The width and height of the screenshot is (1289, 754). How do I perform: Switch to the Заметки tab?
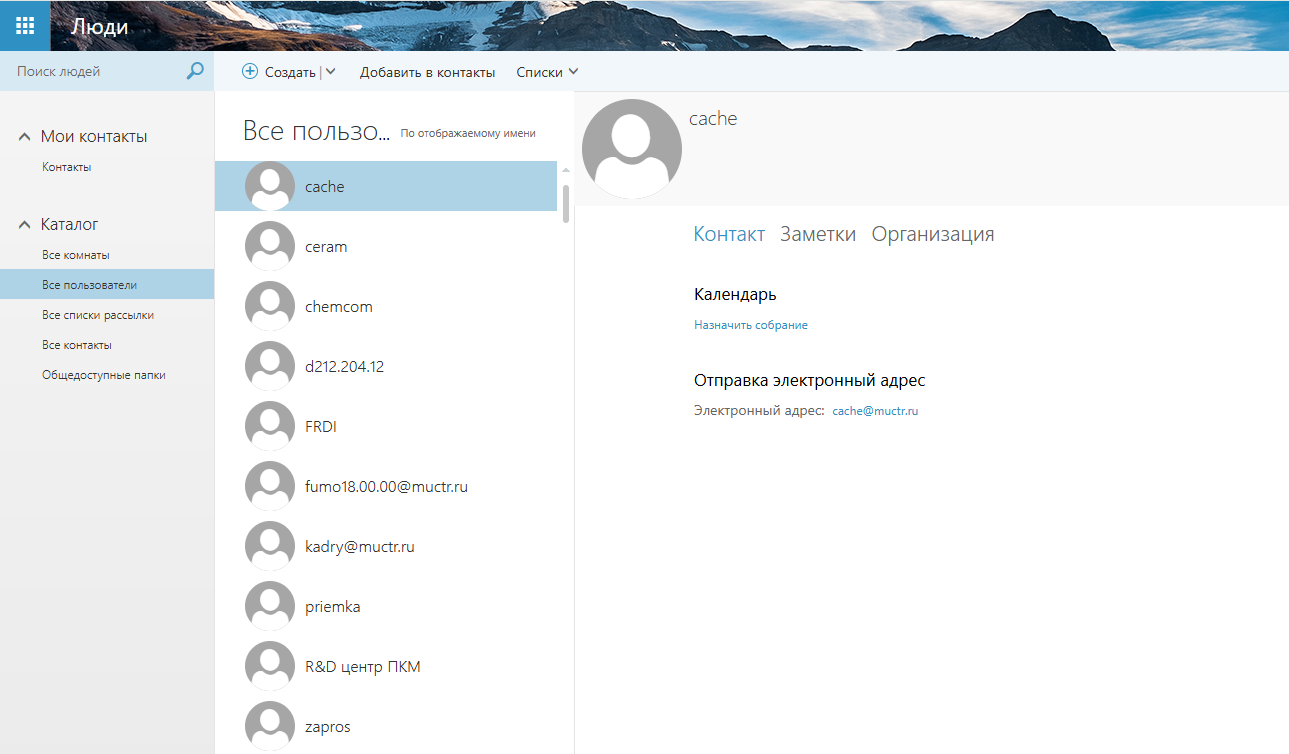point(818,234)
